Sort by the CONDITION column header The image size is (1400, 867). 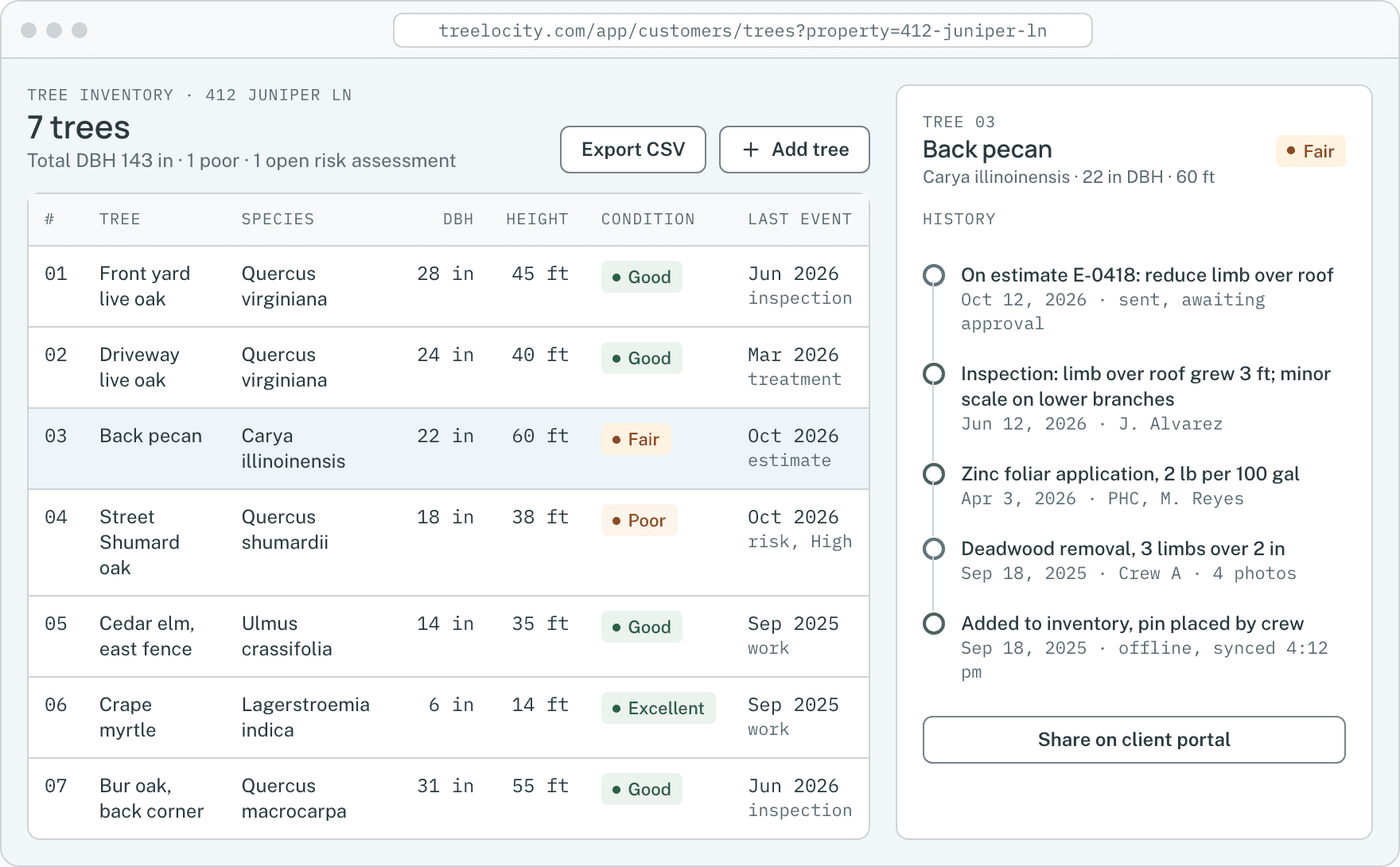click(x=647, y=220)
